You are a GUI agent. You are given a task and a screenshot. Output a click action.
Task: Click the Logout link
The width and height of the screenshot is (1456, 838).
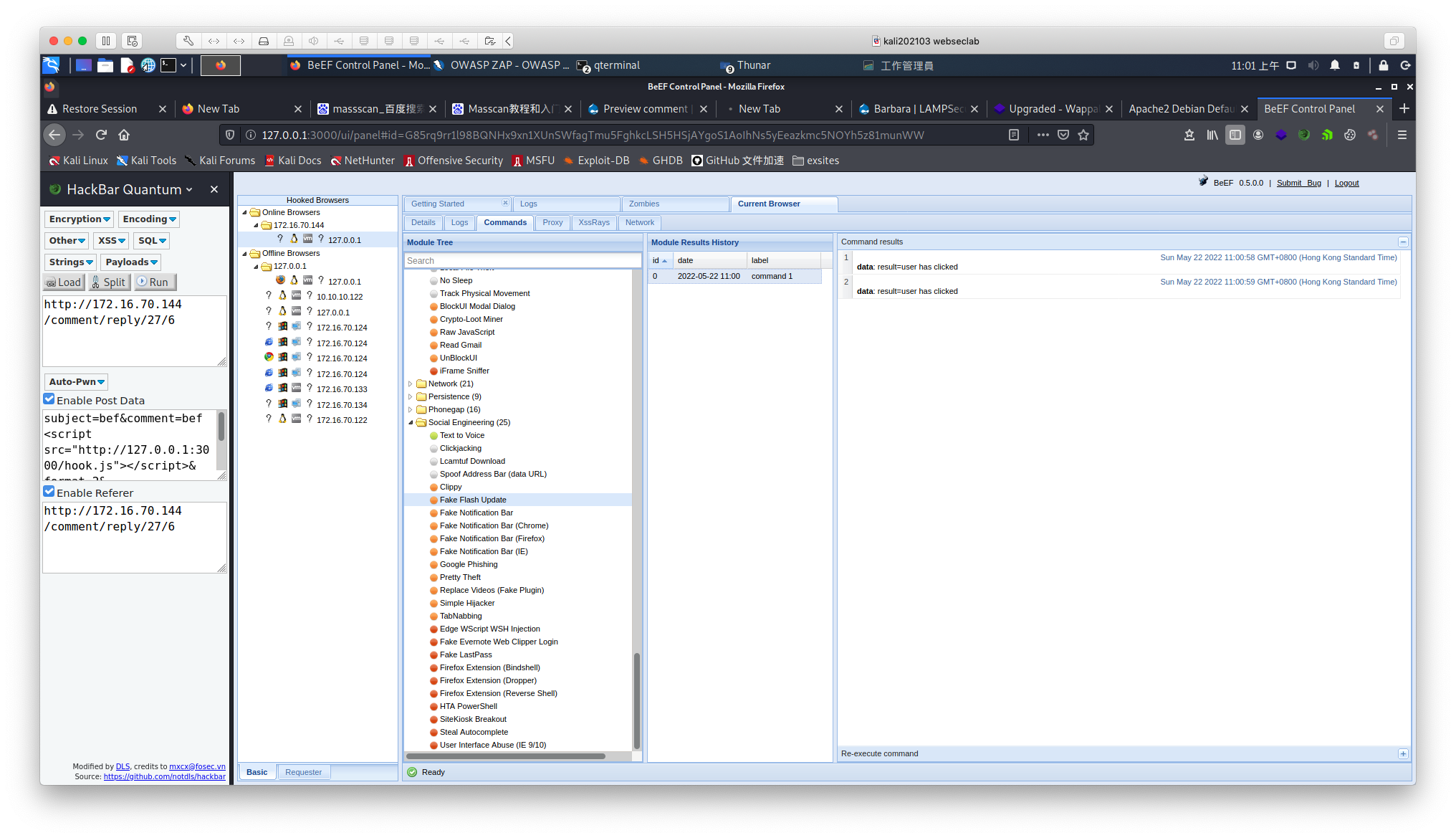click(x=1346, y=184)
